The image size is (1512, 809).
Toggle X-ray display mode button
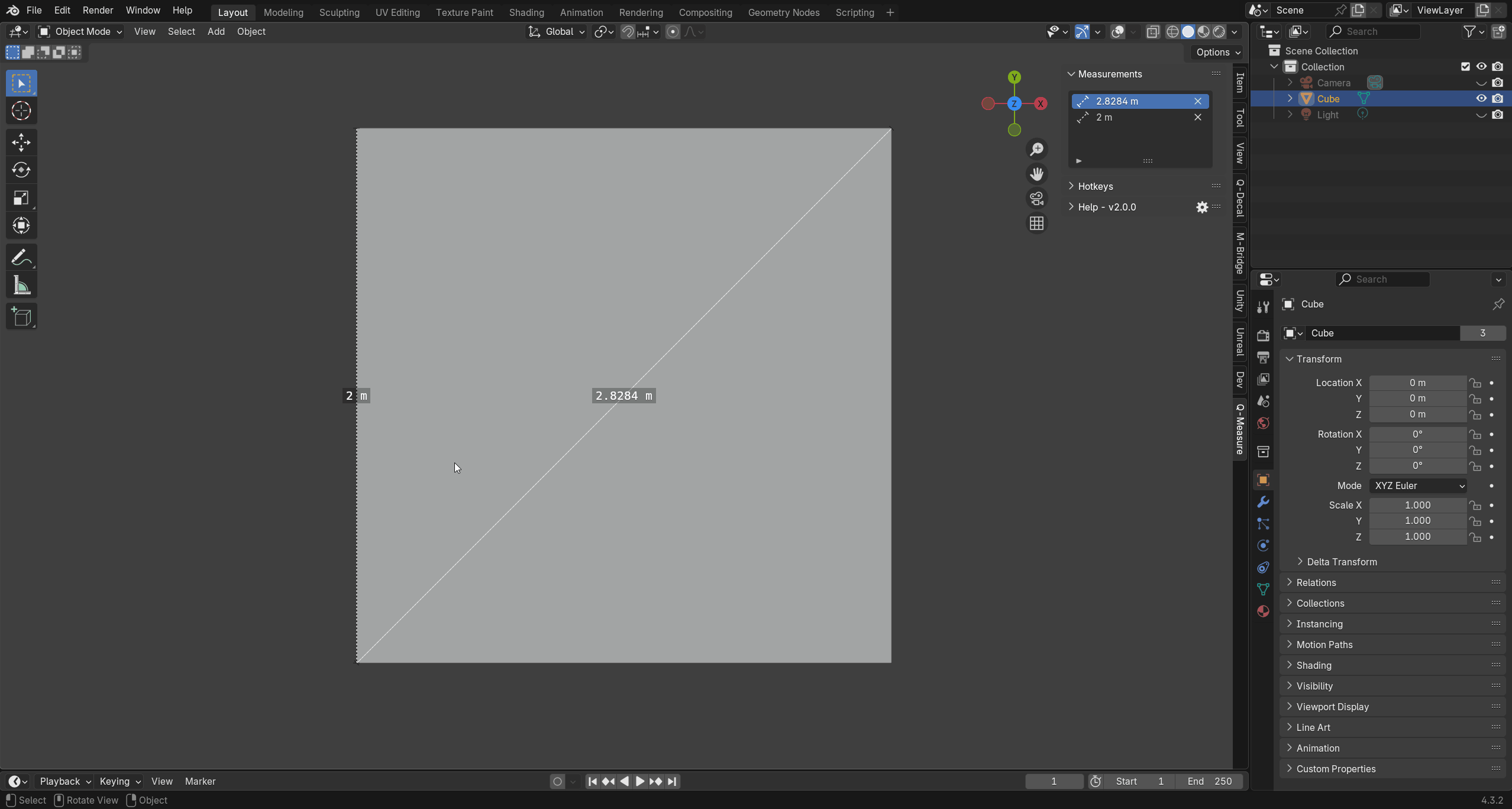(1152, 32)
